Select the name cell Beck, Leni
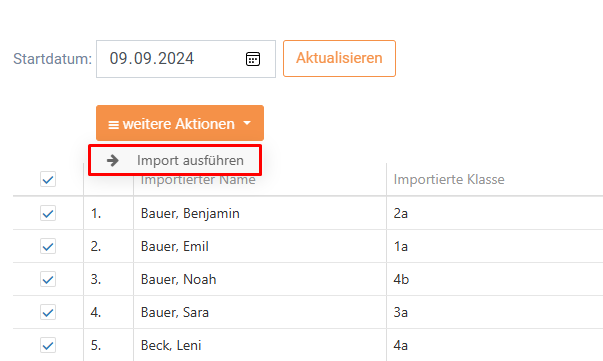The image size is (603, 361). click(171, 345)
